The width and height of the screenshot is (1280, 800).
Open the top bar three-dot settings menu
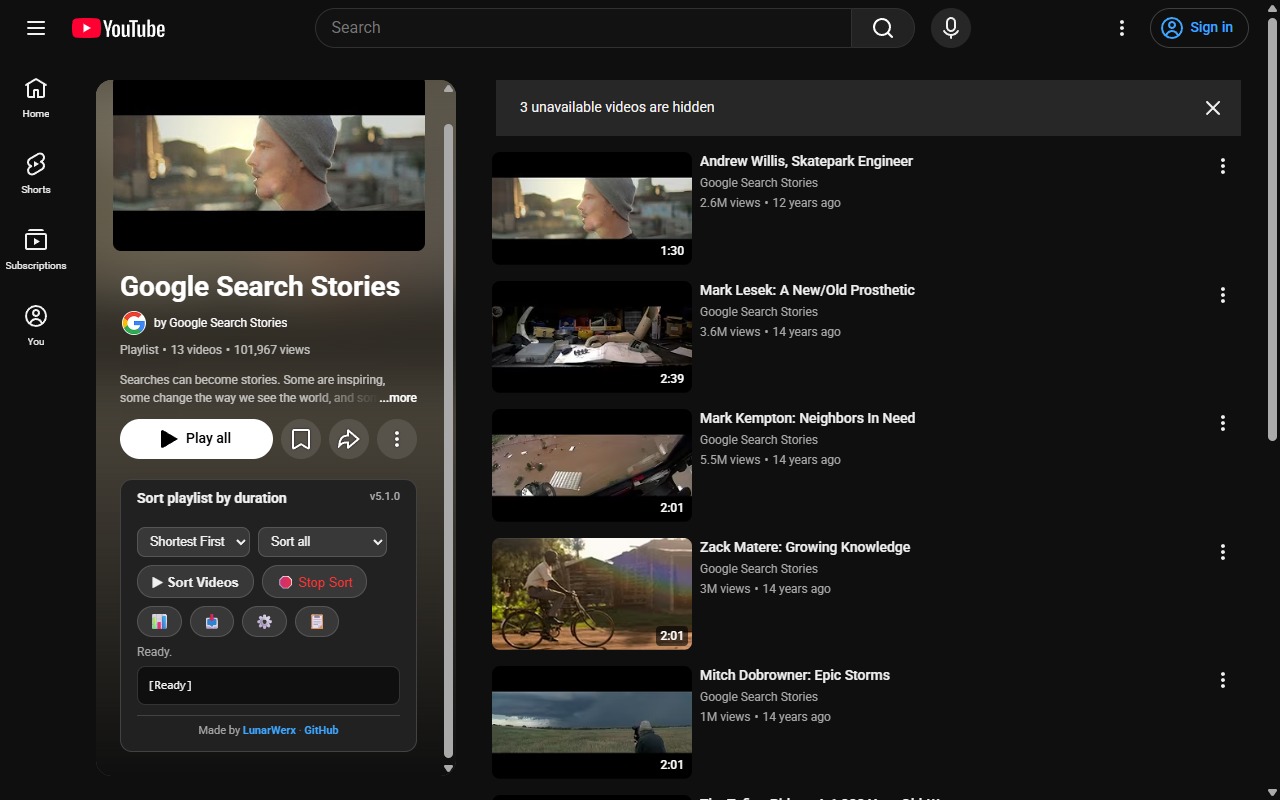1122,28
